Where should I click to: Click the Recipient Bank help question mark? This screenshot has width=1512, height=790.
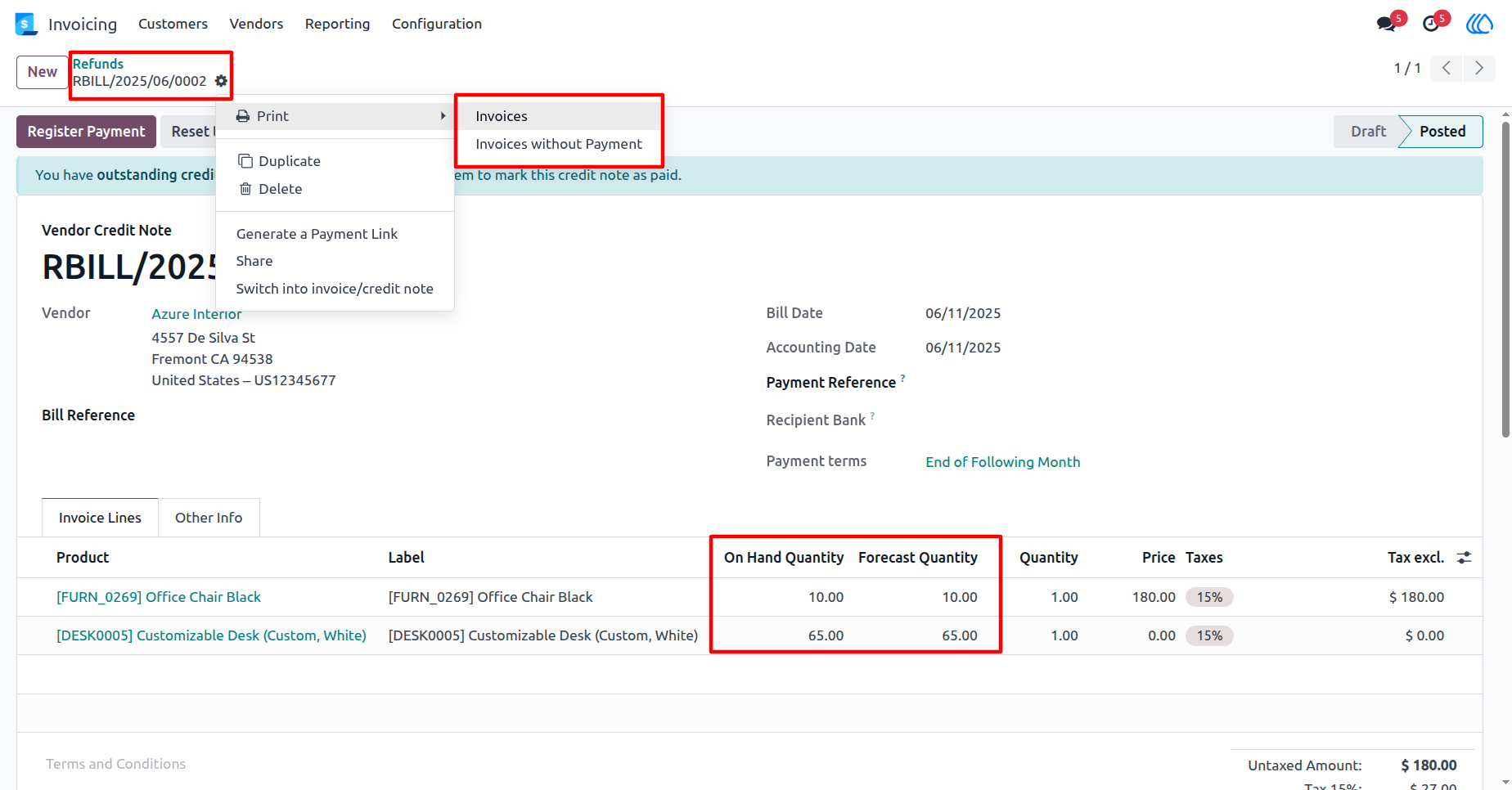coord(872,415)
